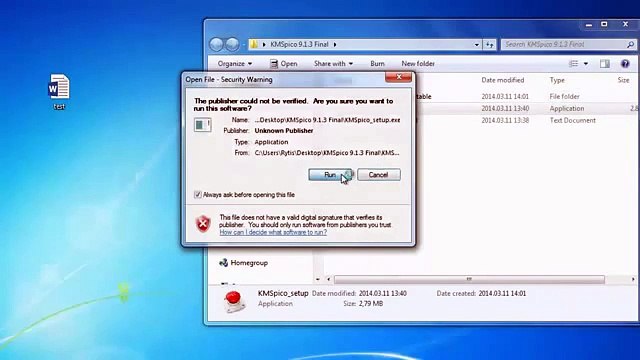Sort by Date modified column header
This screenshot has height=360, width=640.
coord(502,80)
